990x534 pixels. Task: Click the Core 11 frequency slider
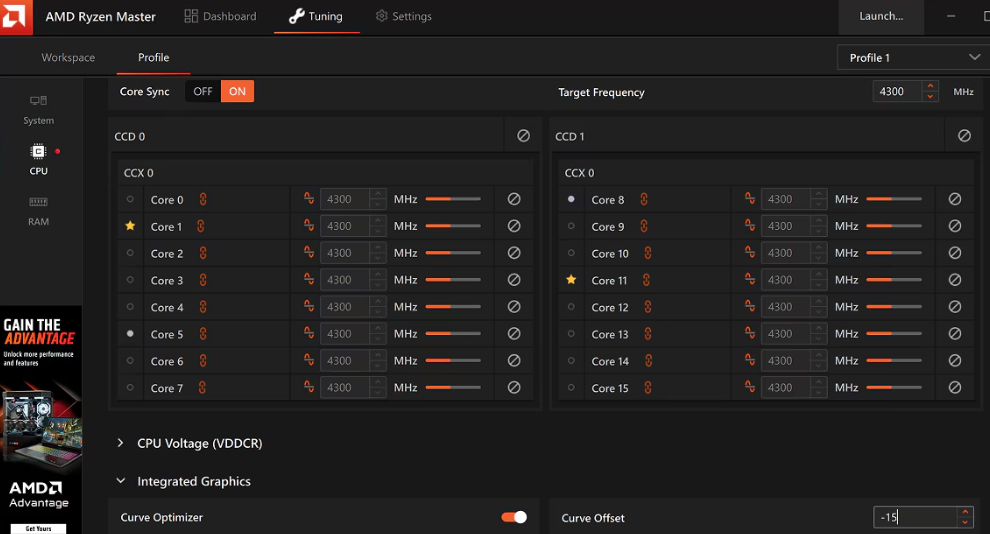pos(893,280)
